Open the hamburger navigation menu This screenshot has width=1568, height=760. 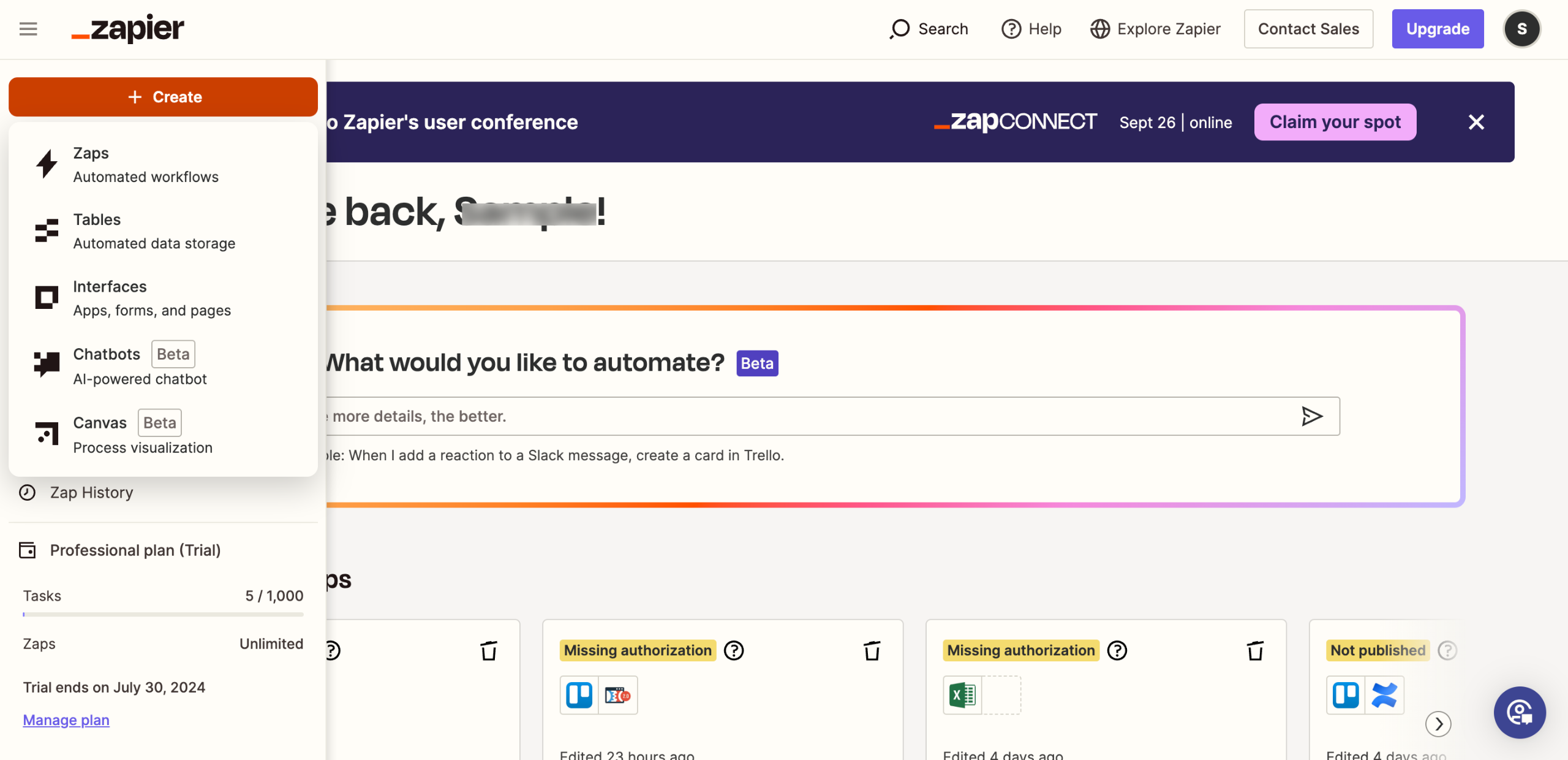point(28,29)
